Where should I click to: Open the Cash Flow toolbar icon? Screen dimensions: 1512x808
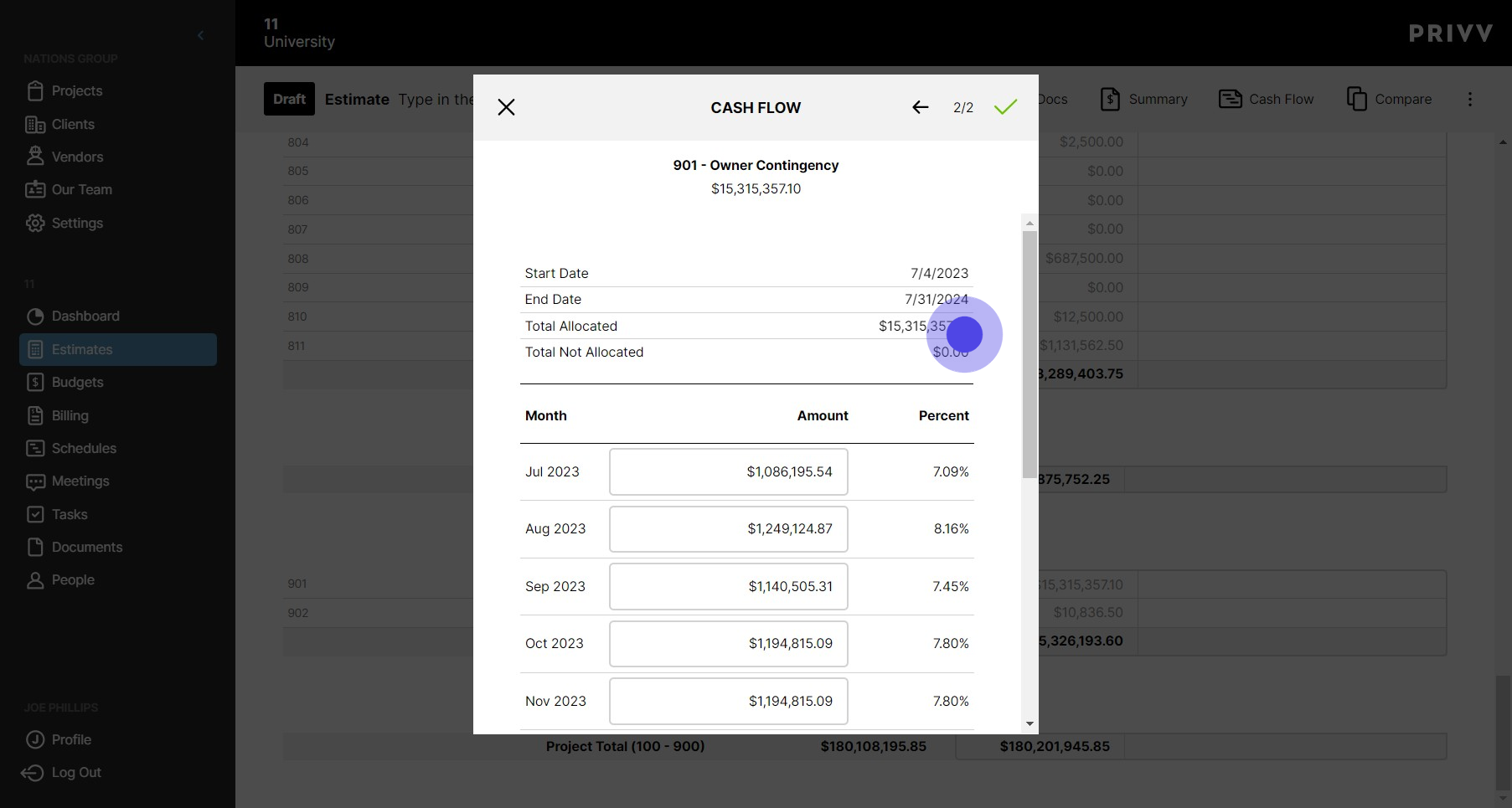pyautogui.click(x=1230, y=99)
